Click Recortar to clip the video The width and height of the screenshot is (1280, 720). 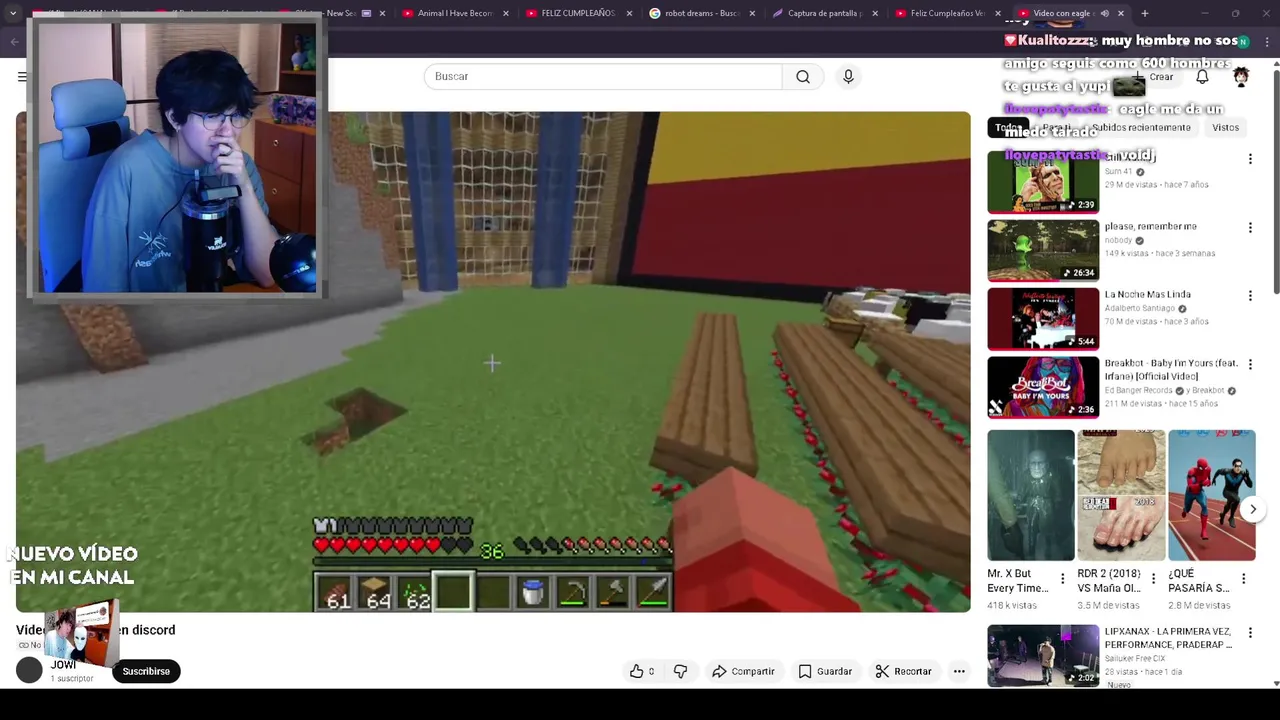[903, 671]
